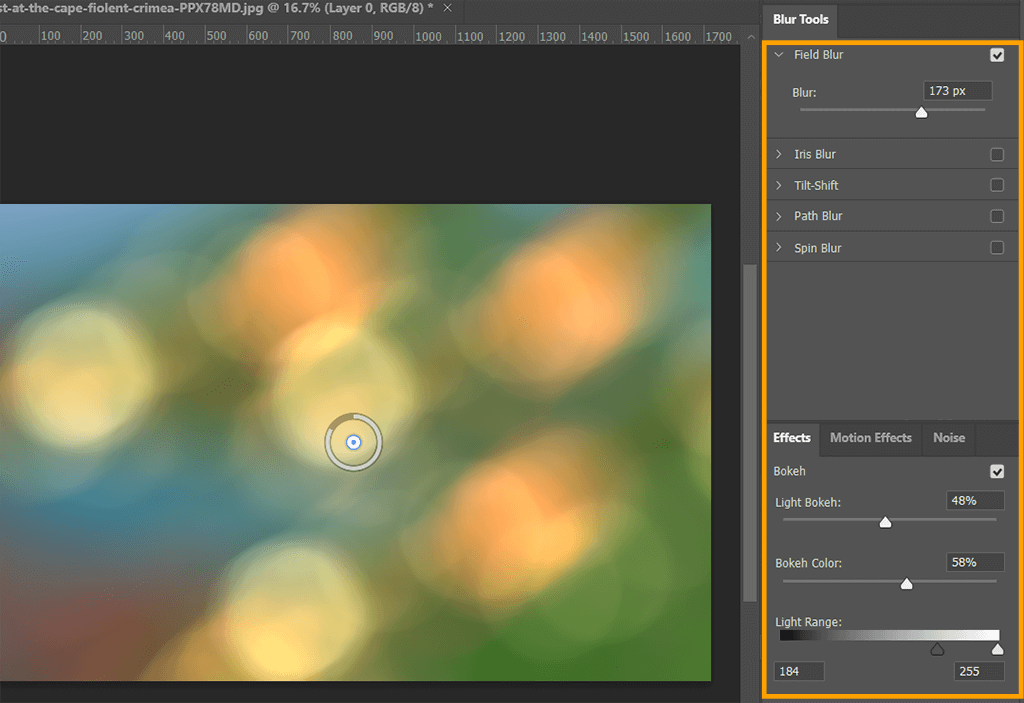The width and height of the screenshot is (1024, 703).
Task: Click the Light Range white threshold handle
Action: [x=997, y=649]
